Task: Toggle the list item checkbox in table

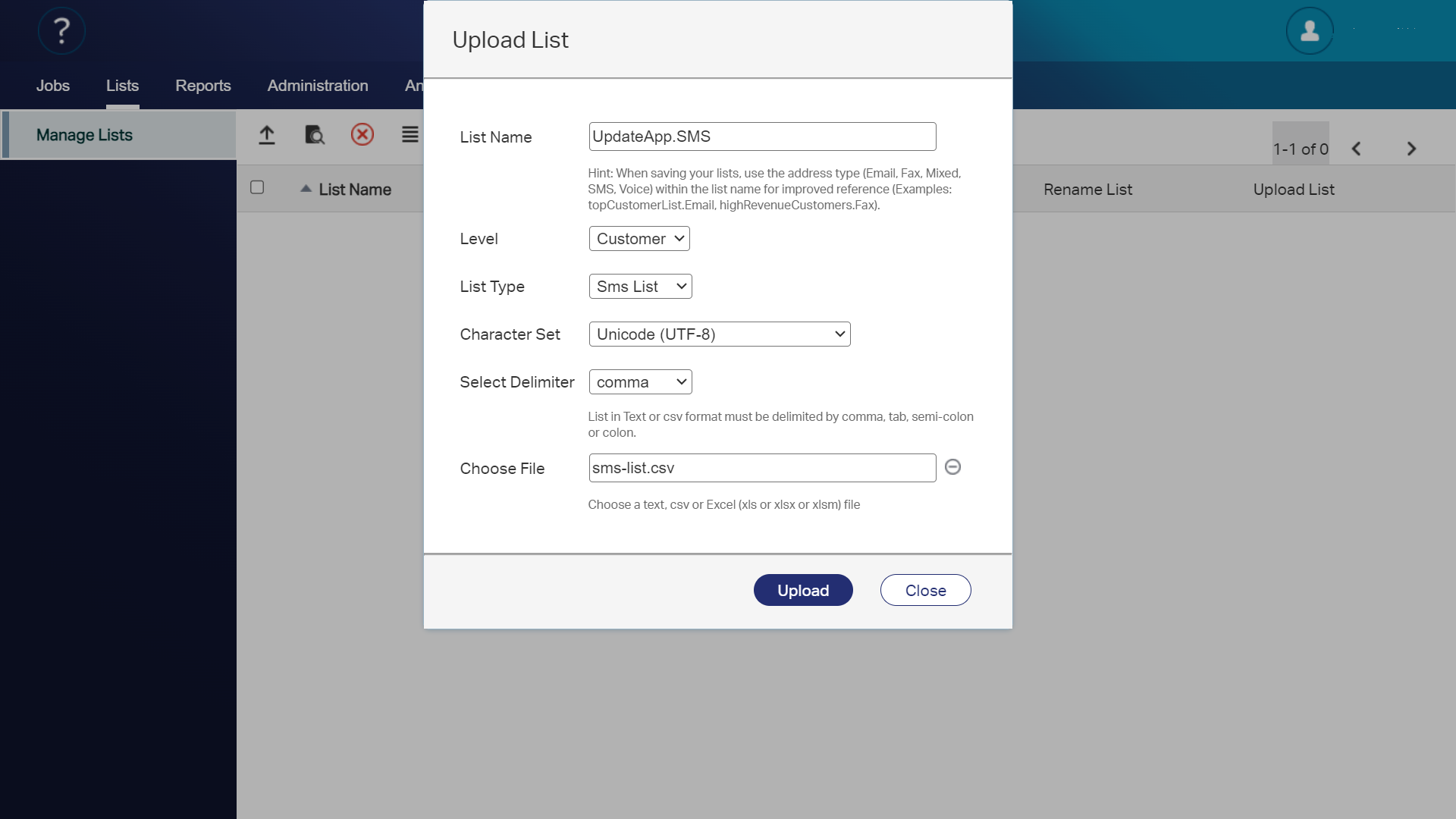Action: click(x=257, y=187)
